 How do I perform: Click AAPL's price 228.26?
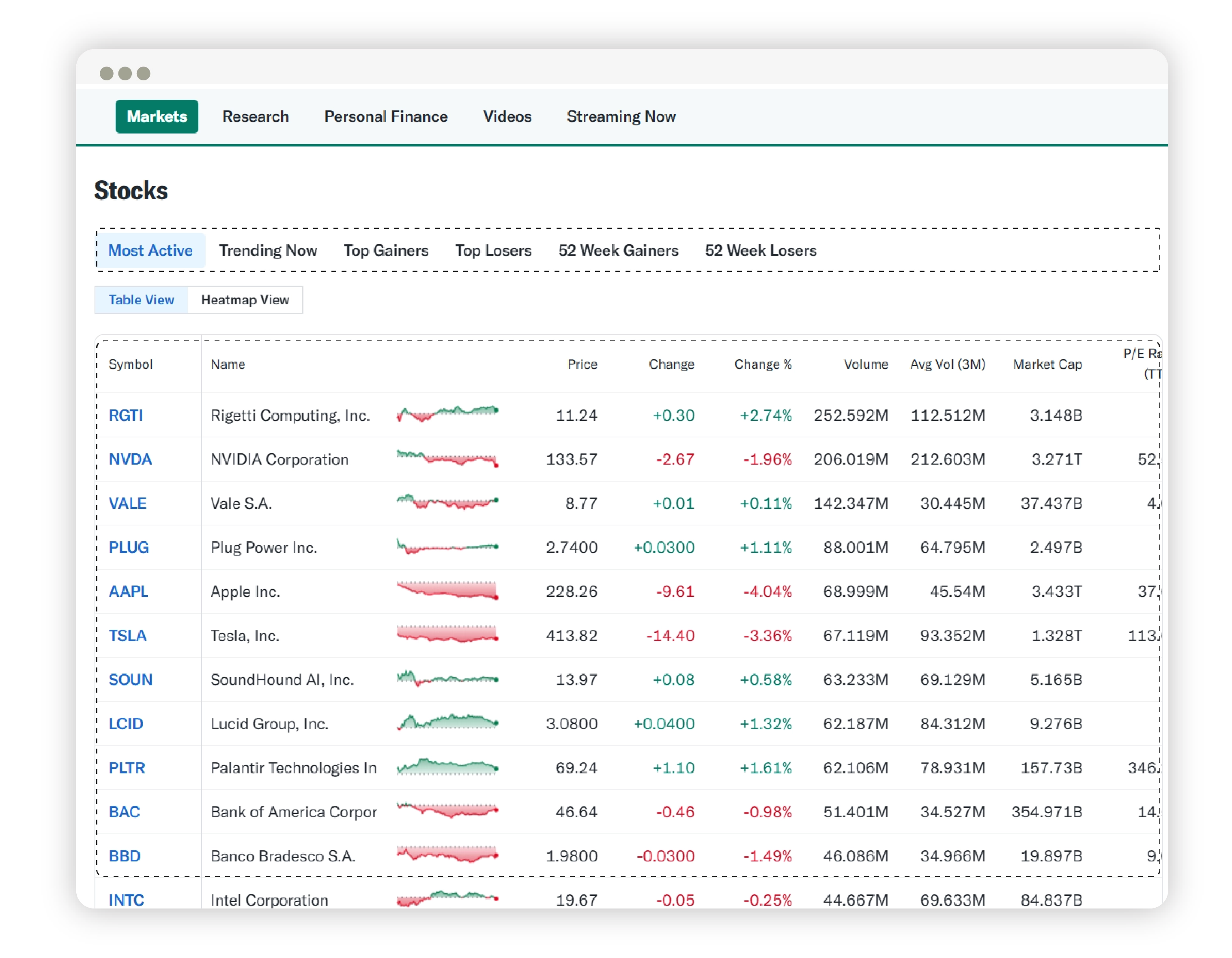572,591
